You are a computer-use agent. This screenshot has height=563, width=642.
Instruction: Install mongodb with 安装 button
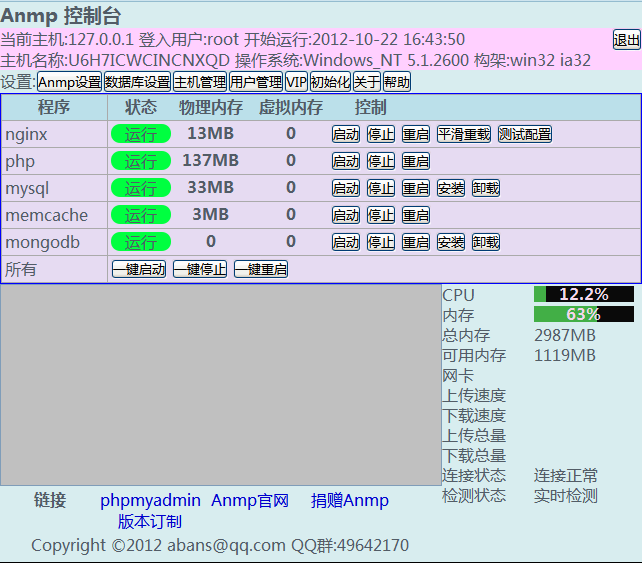point(451,242)
